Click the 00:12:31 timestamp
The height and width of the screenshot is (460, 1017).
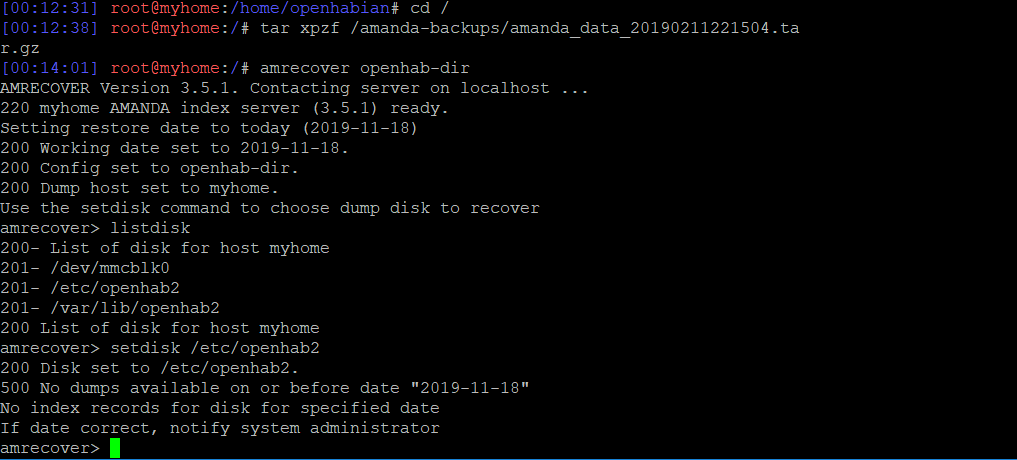(50, 8)
